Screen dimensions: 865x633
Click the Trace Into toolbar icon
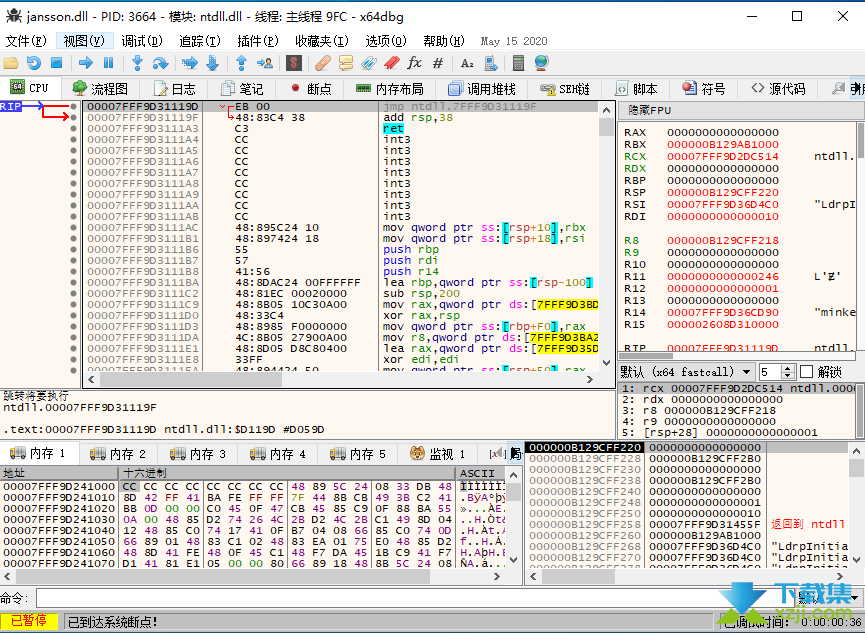[190, 63]
